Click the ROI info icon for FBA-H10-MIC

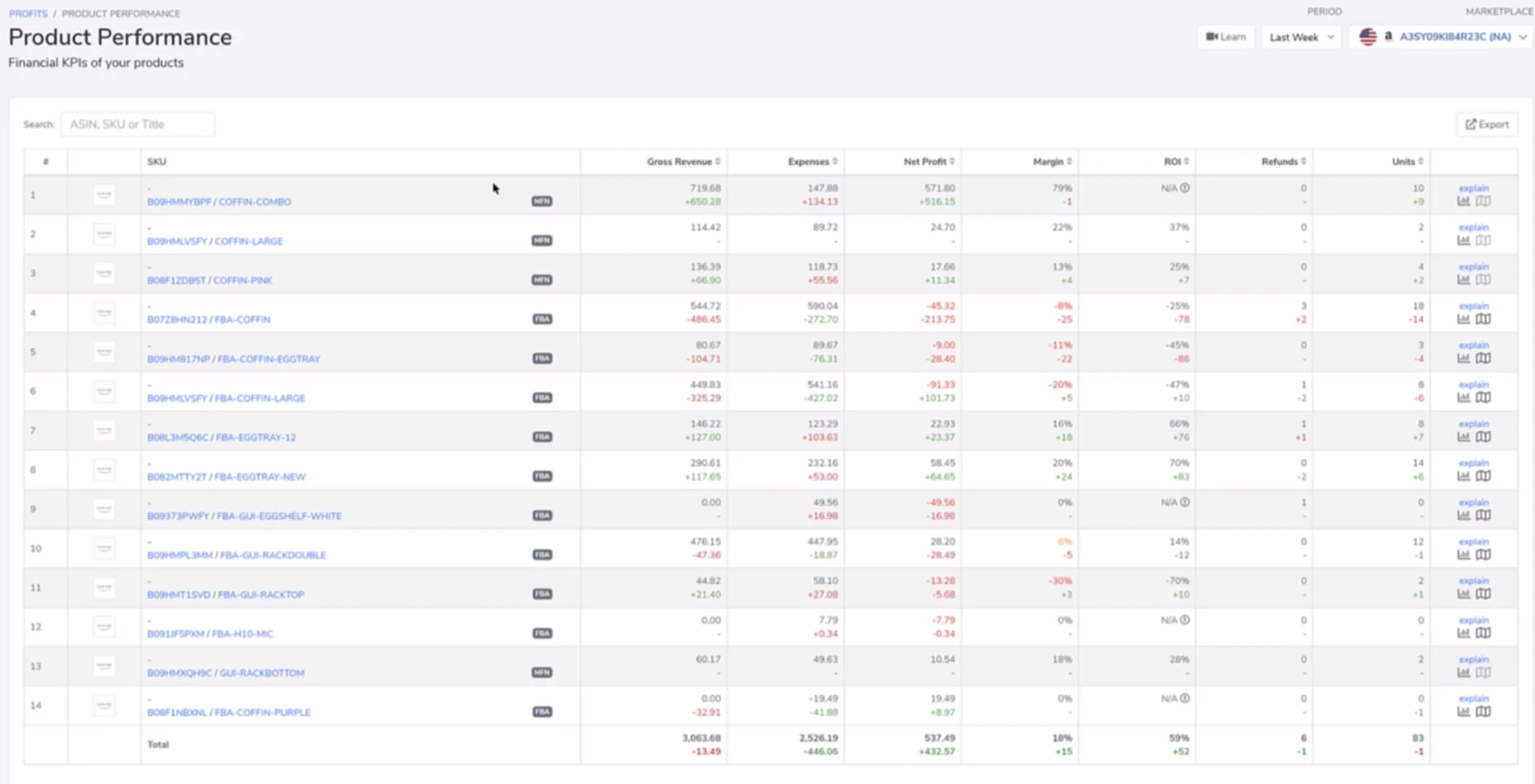click(x=1185, y=620)
